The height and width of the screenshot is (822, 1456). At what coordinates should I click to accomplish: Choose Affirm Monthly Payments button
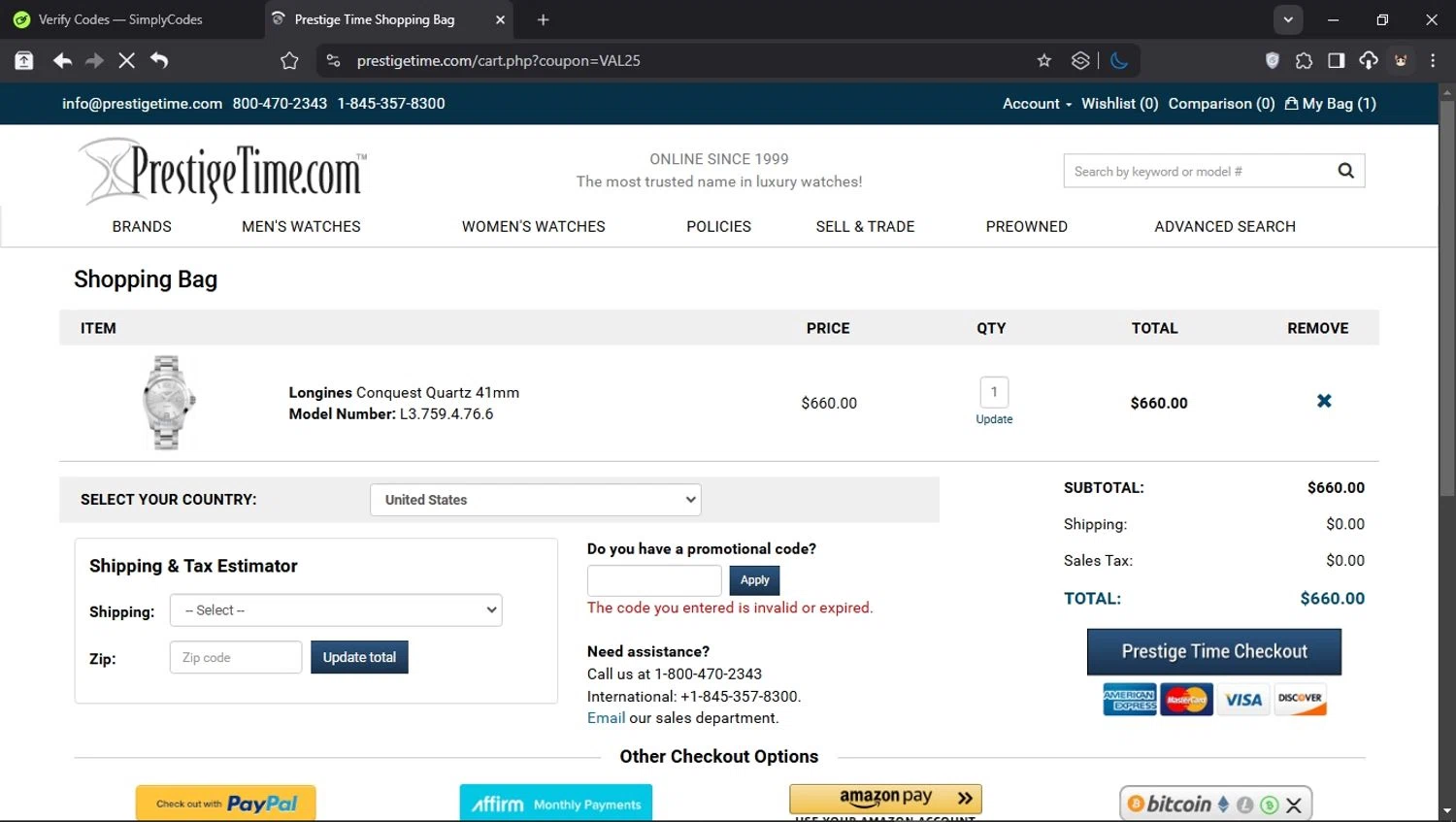pos(556,804)
